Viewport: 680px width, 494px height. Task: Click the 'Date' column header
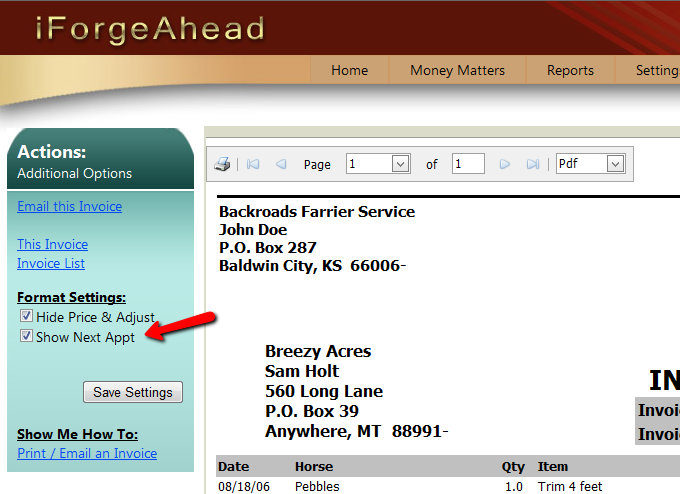[x=234, y=467]
